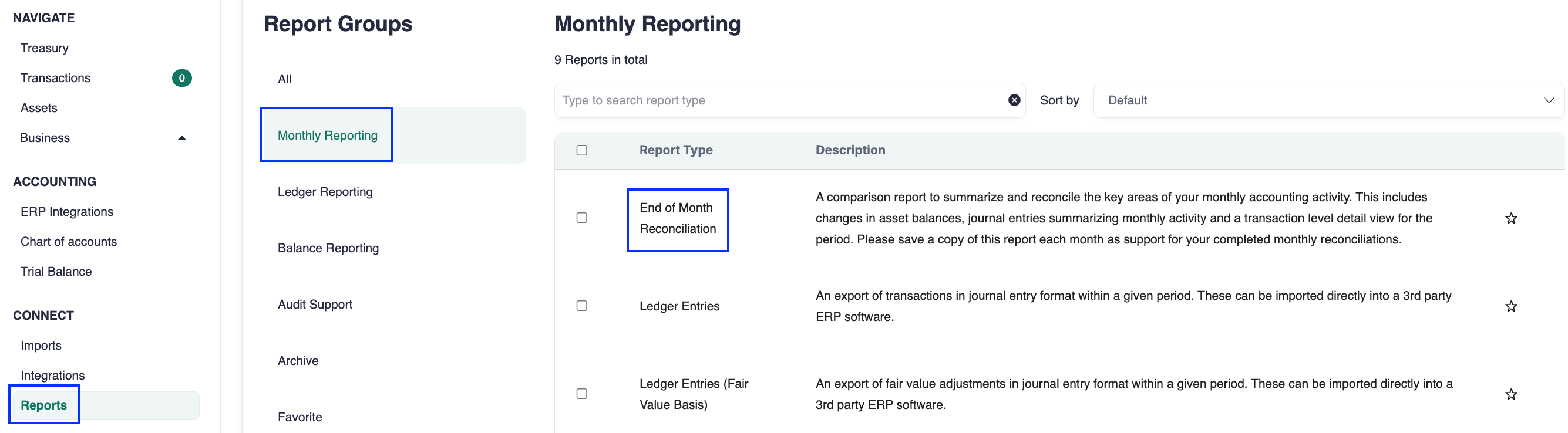View the Favorite report group
Screen dimensions: 1568x433
point(300,417)
